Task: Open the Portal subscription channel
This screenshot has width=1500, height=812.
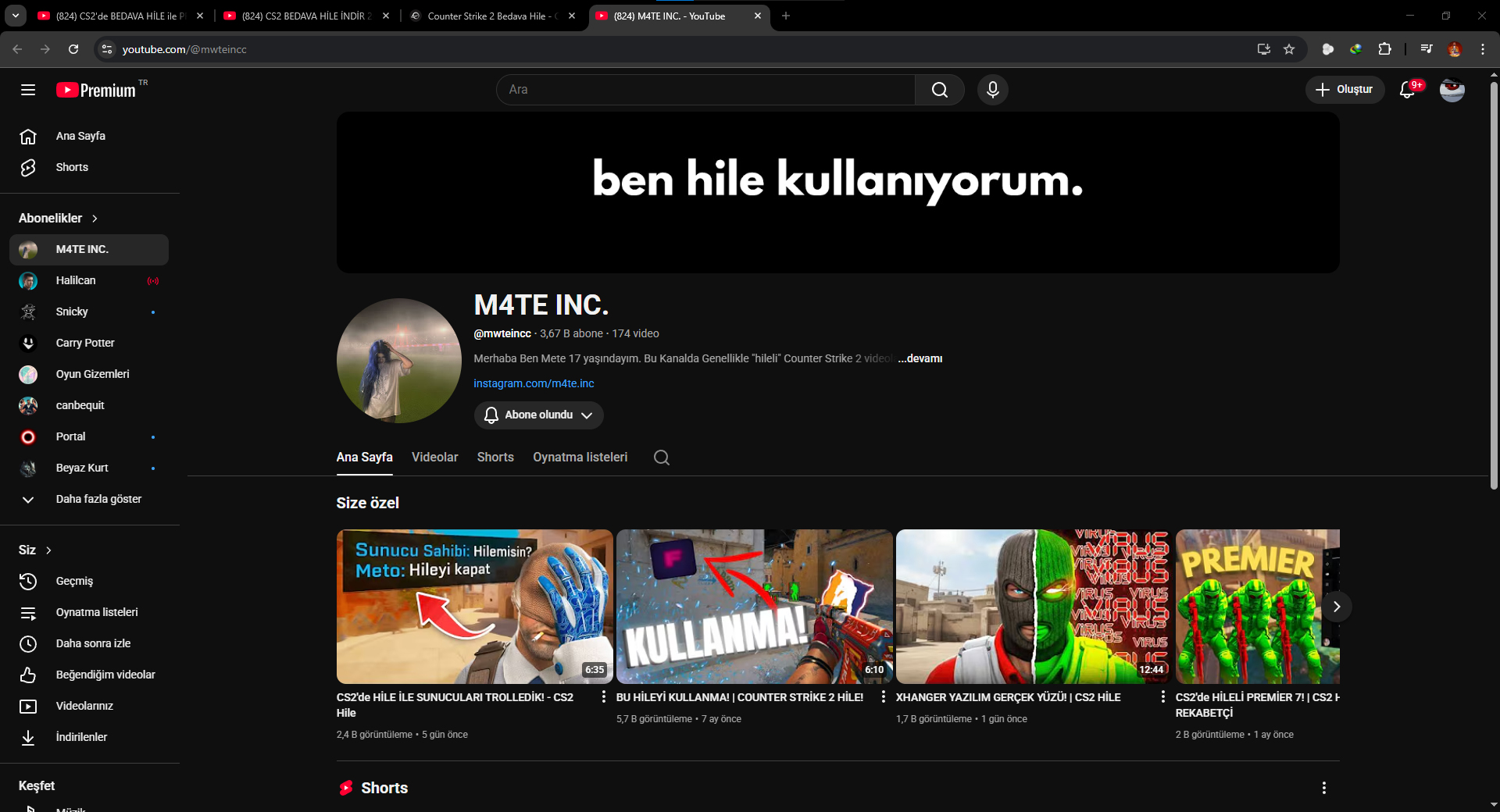Action: click(89, 436)
